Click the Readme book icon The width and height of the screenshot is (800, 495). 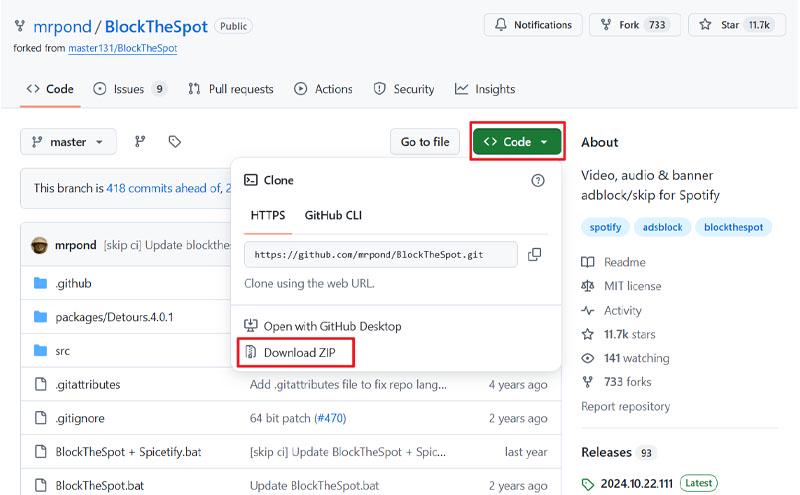588,262
